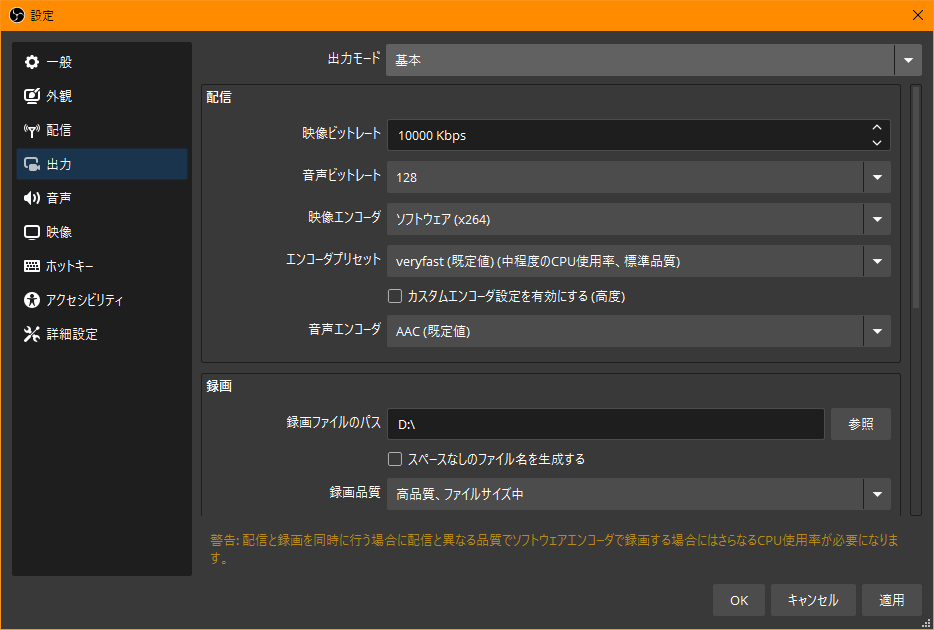934x630 pixels.
Task: Select the 外観 appearance icon in sidebar
Action: click(32, 97)
